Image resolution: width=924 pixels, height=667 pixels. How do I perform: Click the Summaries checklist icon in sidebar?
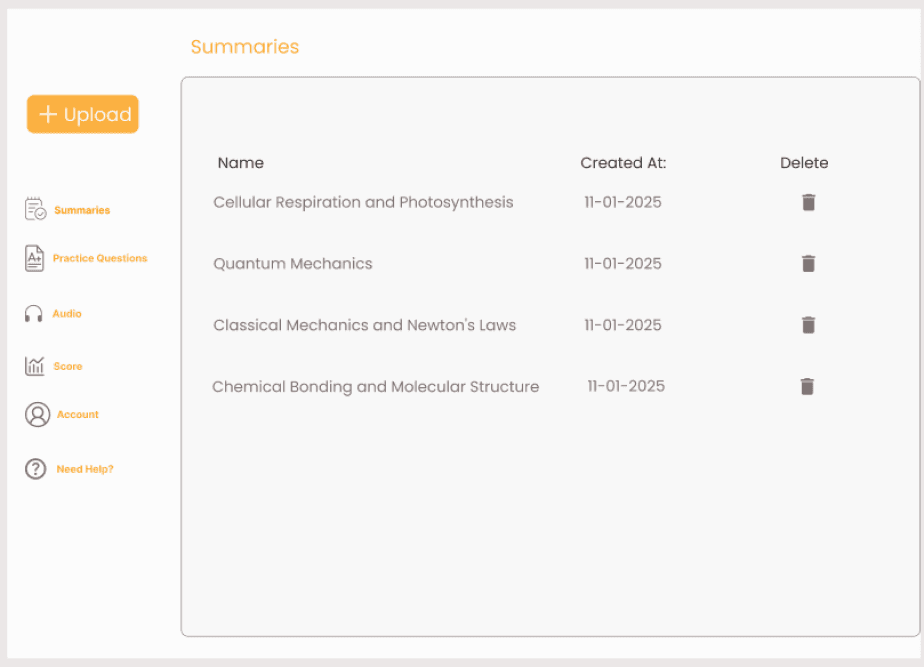(x=35, y=209)
